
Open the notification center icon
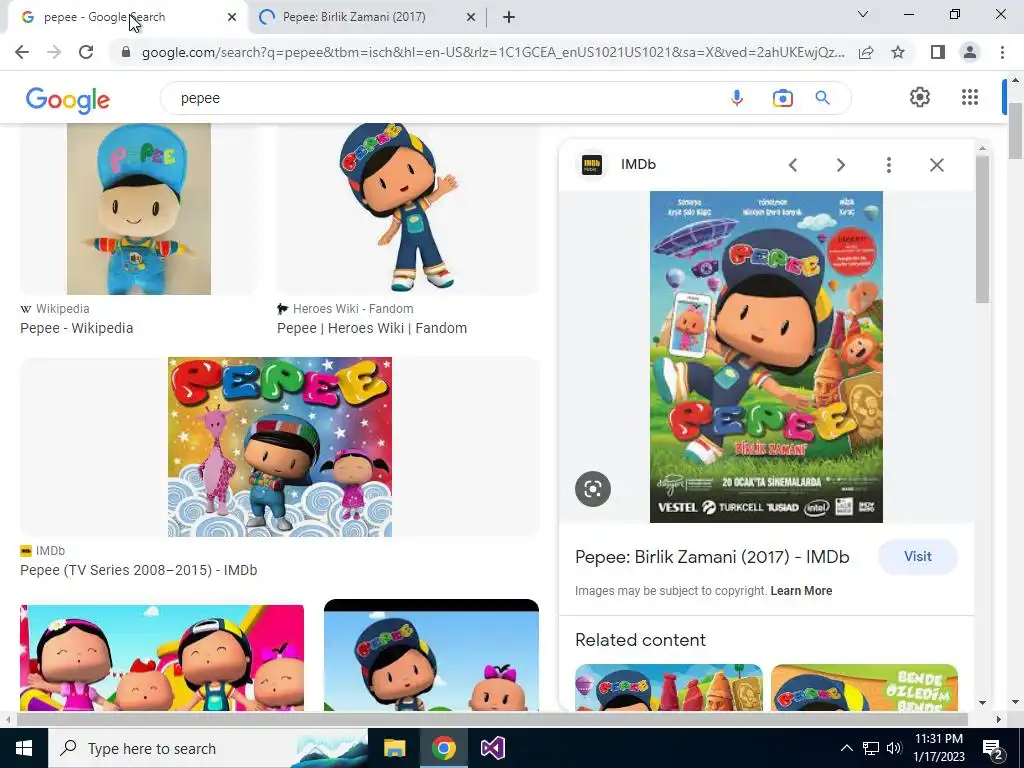pos(993,749)
